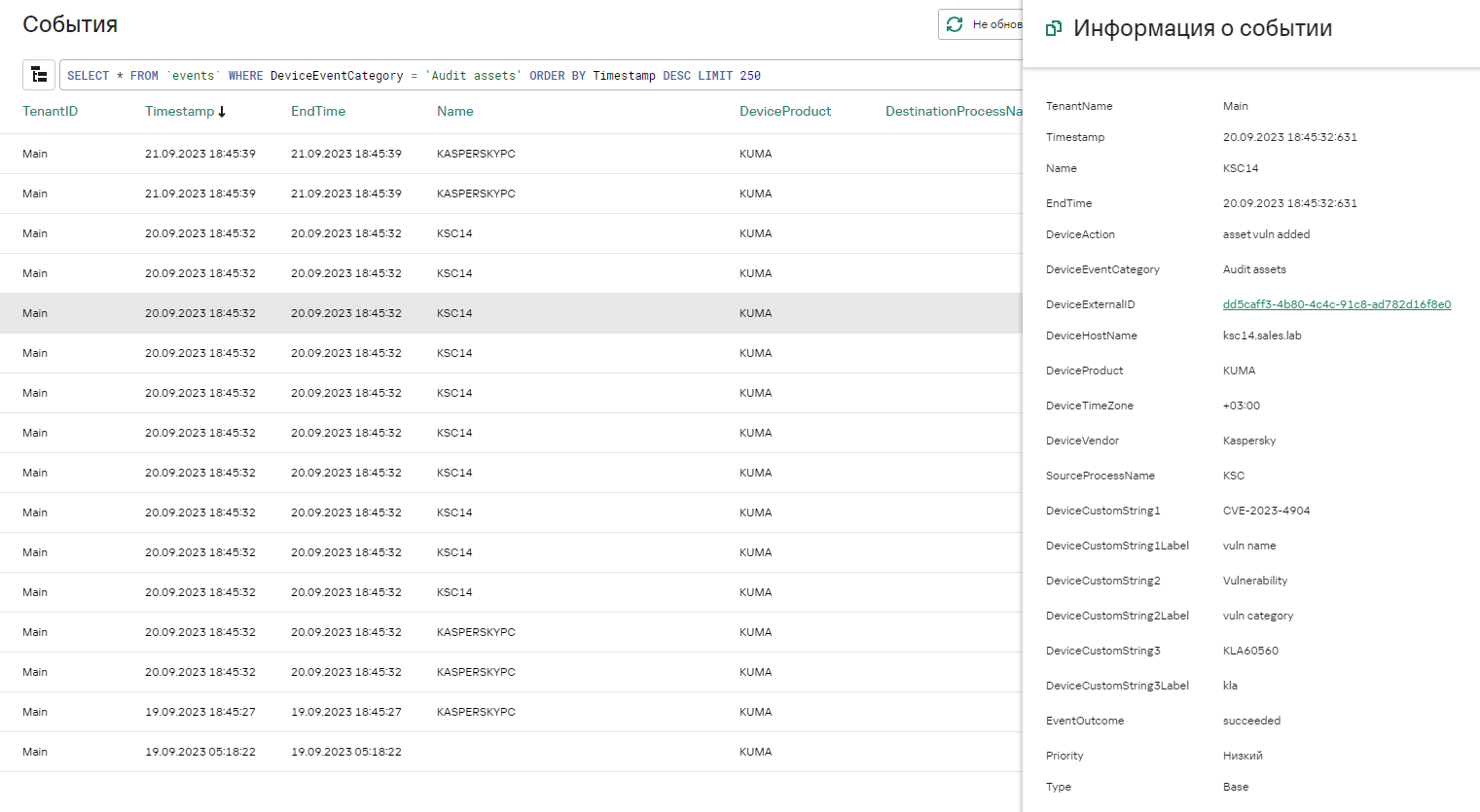Click the 'Audit assets' category value
This screenshot has height=812, width=1480.
(1254, 269)
